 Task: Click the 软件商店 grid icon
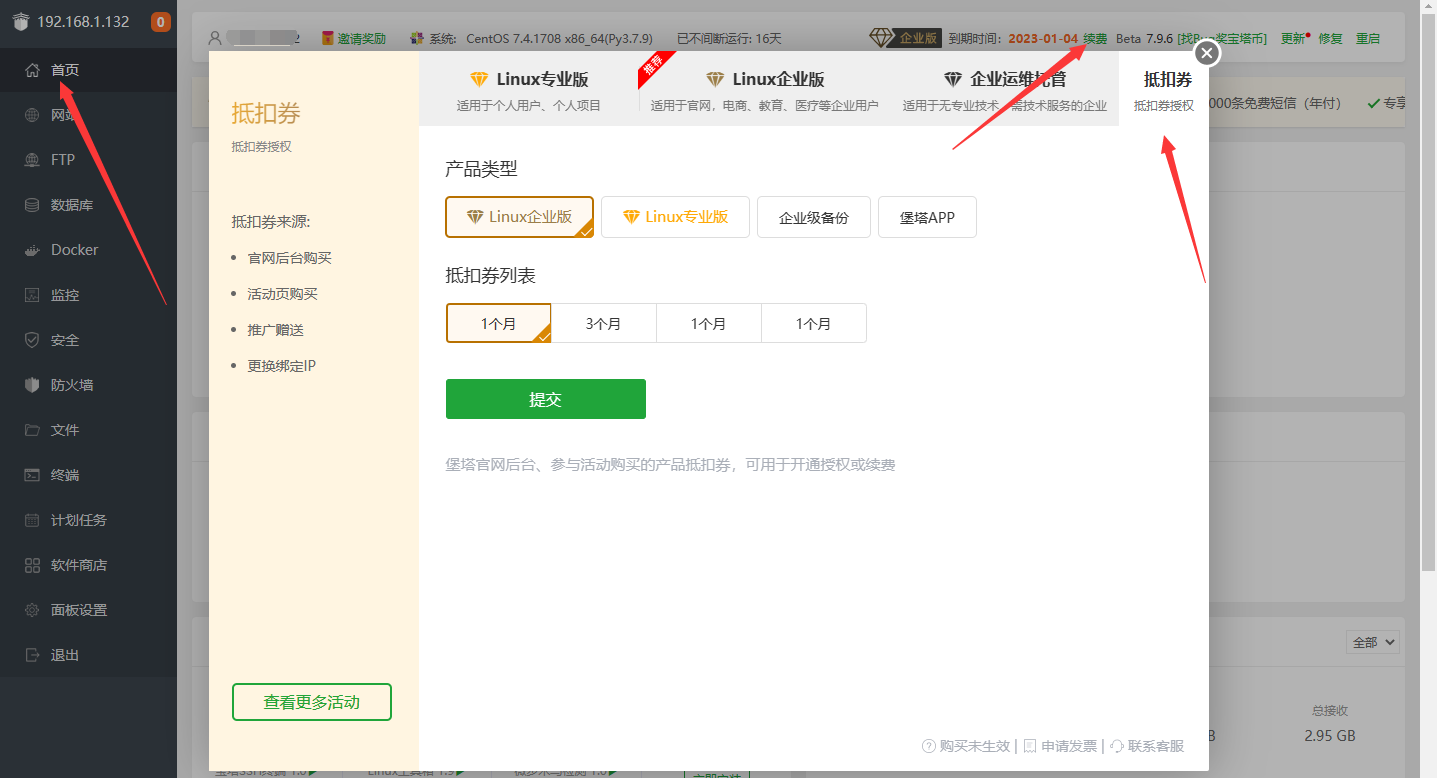(32, 565)
